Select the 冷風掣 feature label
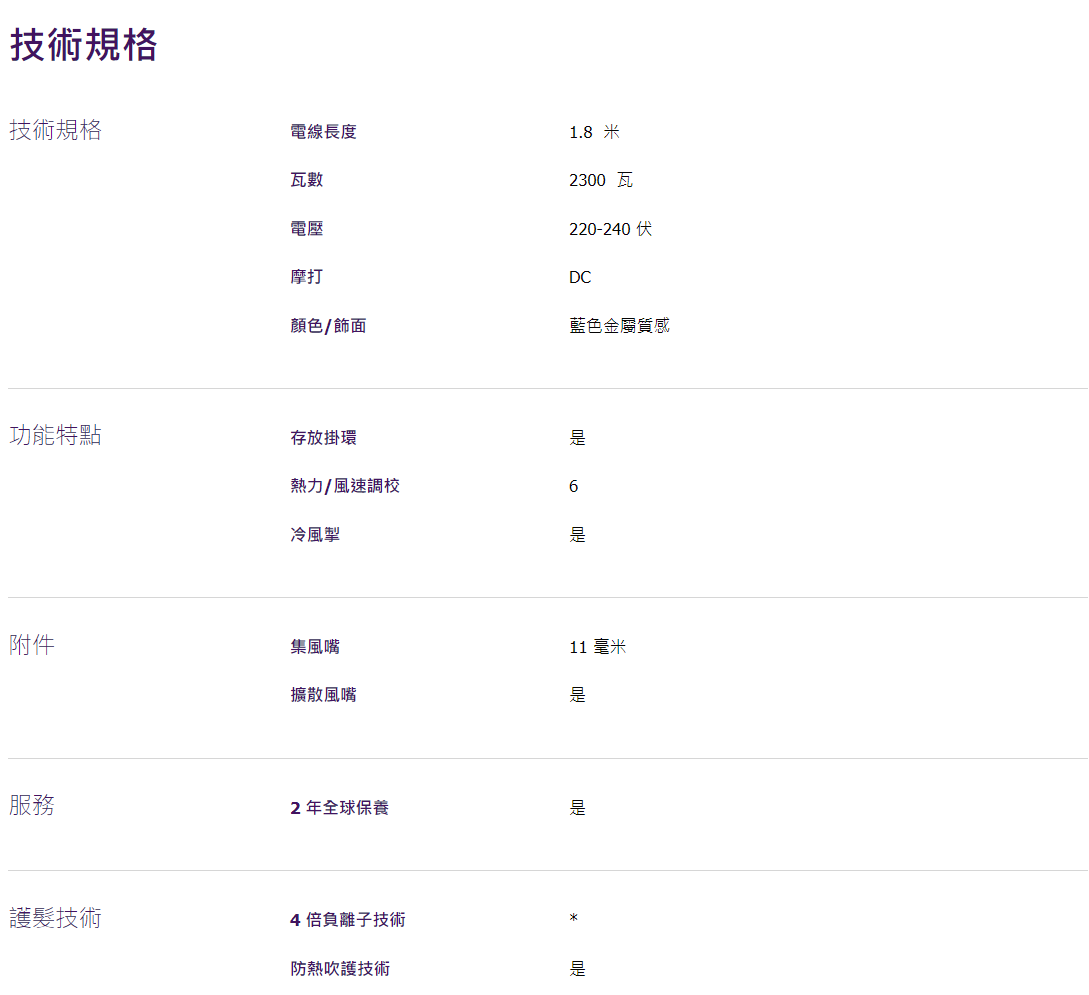The height and width of the screenshot is (995, 1089). coord(315,535)
